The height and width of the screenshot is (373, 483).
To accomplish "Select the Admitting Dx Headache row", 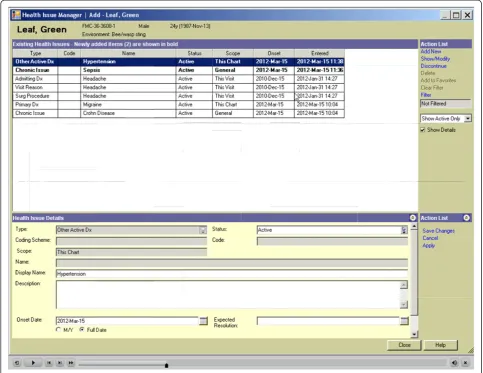I will 178,79.
